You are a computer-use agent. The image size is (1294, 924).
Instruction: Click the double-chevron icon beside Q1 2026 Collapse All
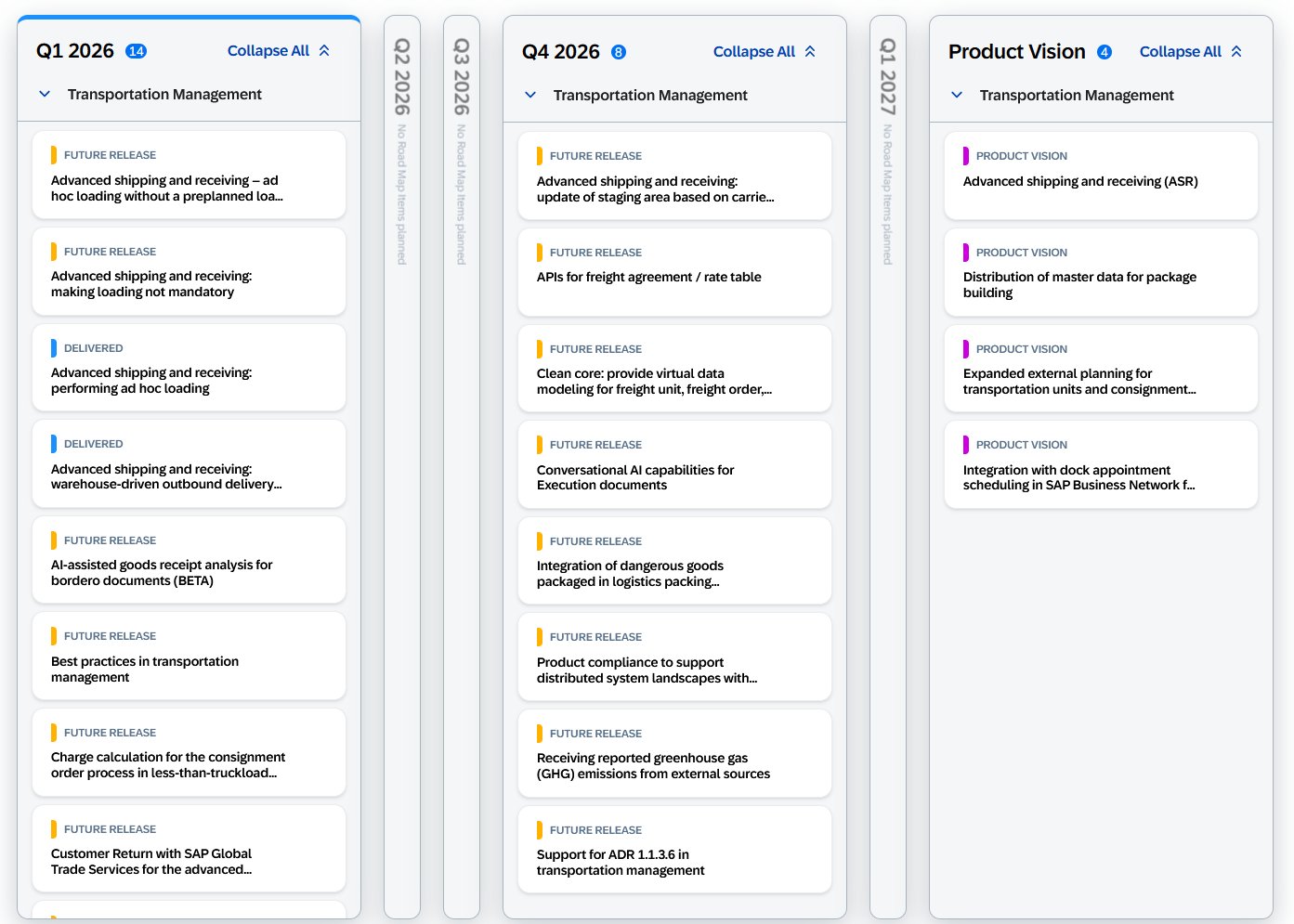coord(324,51)
